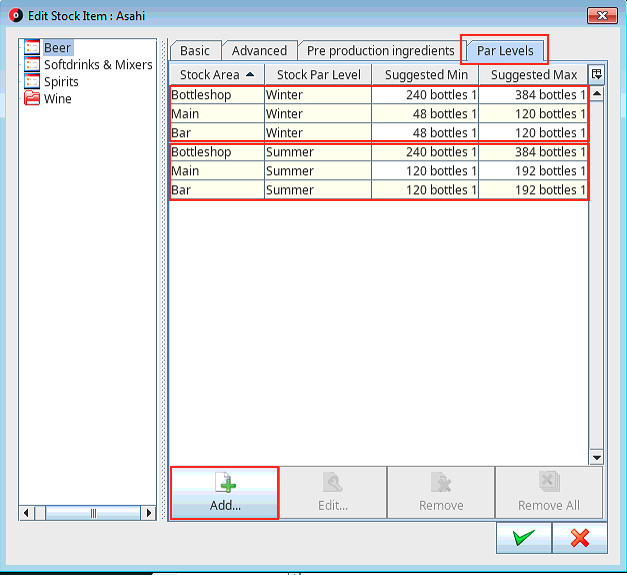Open the column chooser icon beside Suggested Max
627x575 pixels.
click(x=597, y=74)
